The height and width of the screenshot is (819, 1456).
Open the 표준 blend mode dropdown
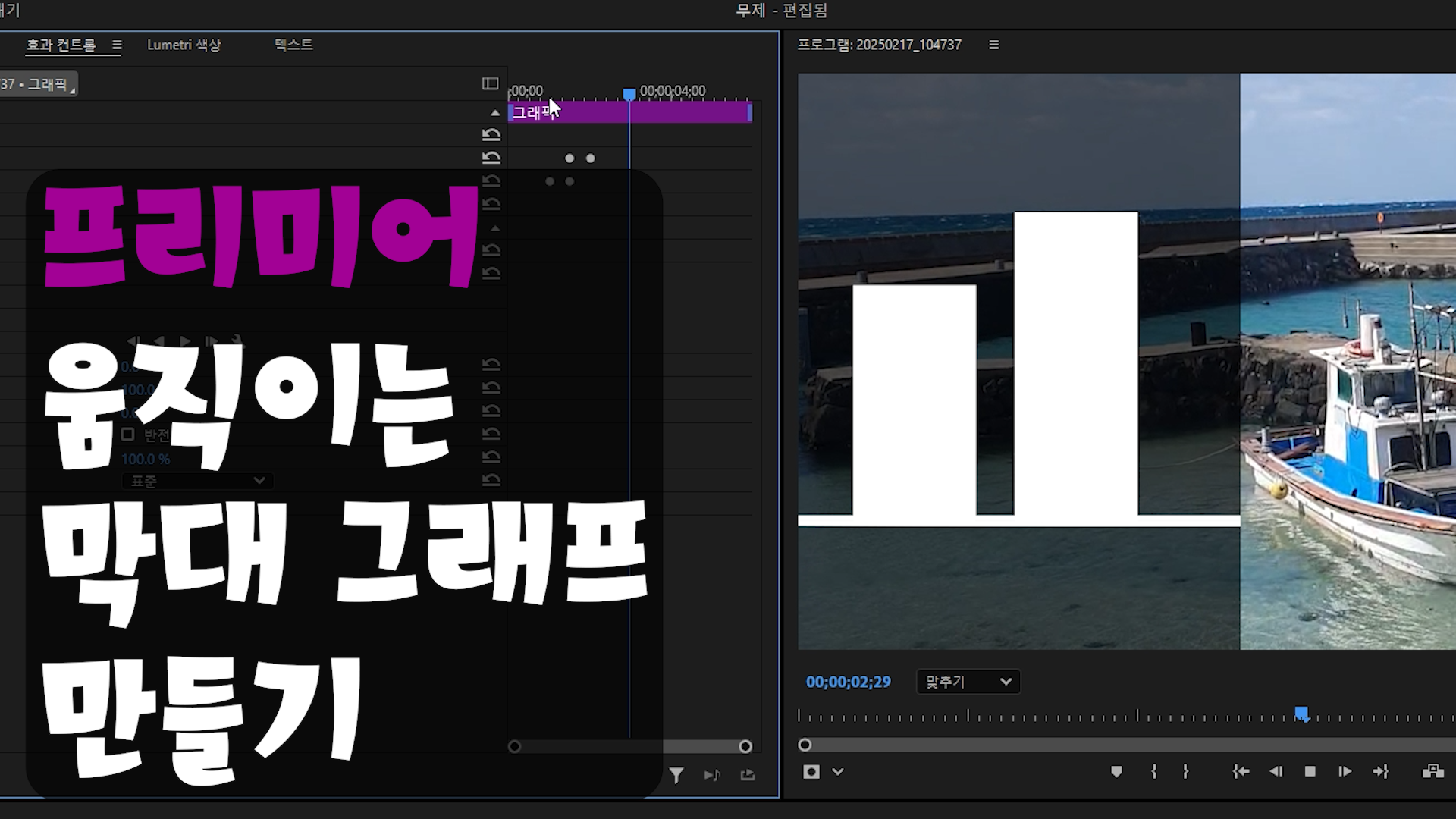tap(196, 481)
